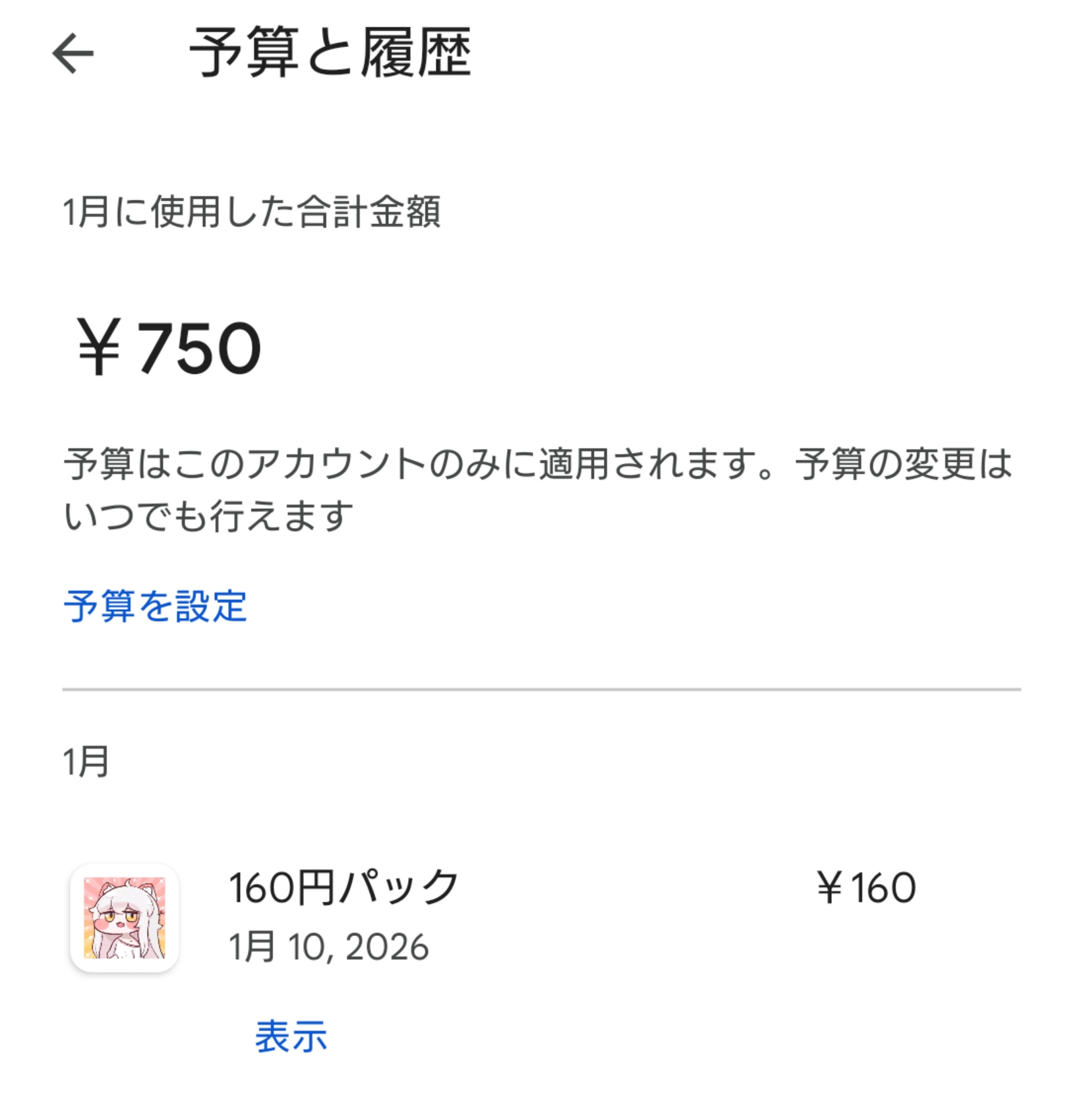The image size is (1083, 1120).
Task: Tap the year 2026 in the purchase date
Action: pos(386,947)
